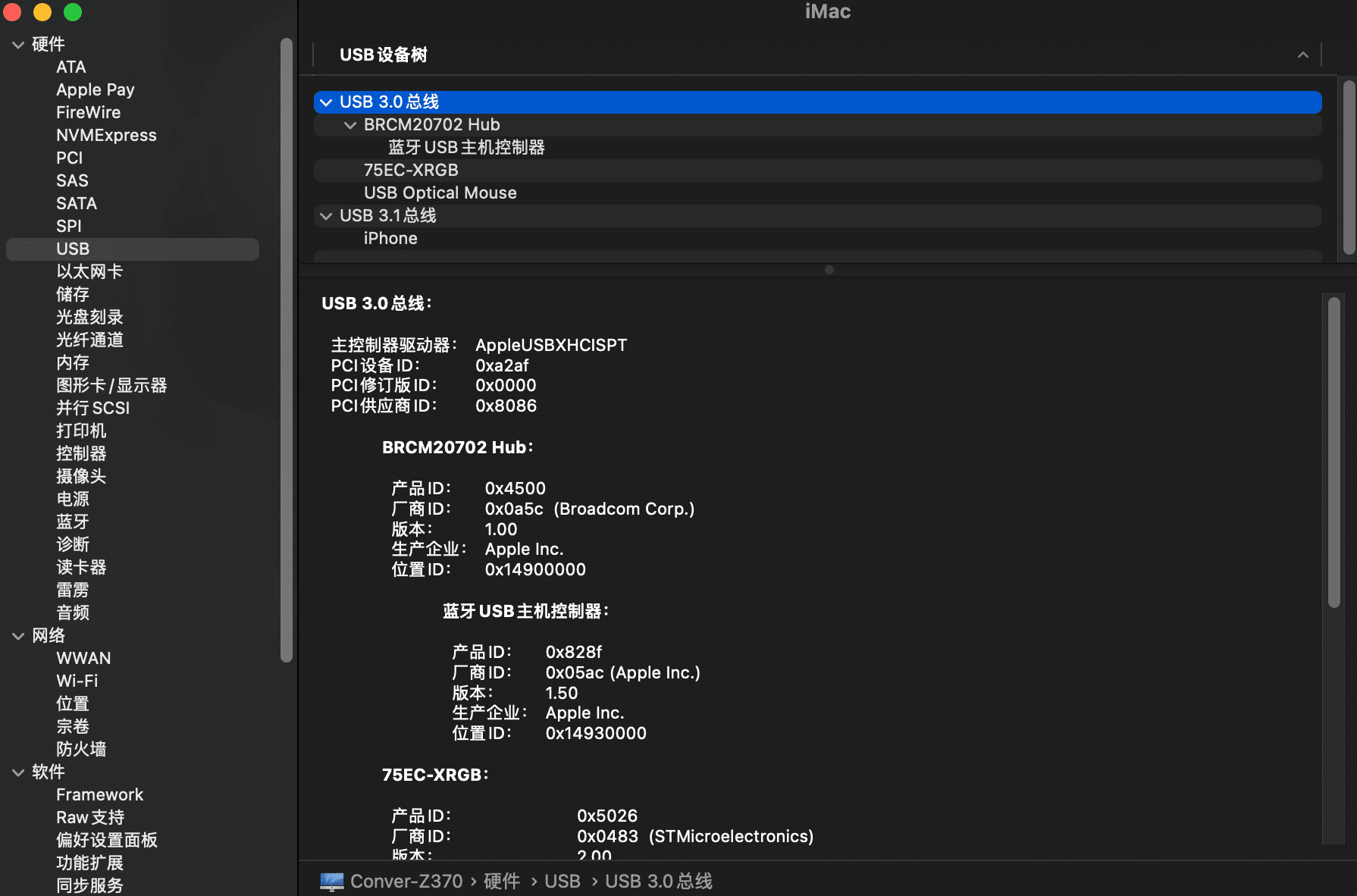1357x896 pixels.
Task: Click USB 3.0 总线 in the path bar
Action: point(659,881)
